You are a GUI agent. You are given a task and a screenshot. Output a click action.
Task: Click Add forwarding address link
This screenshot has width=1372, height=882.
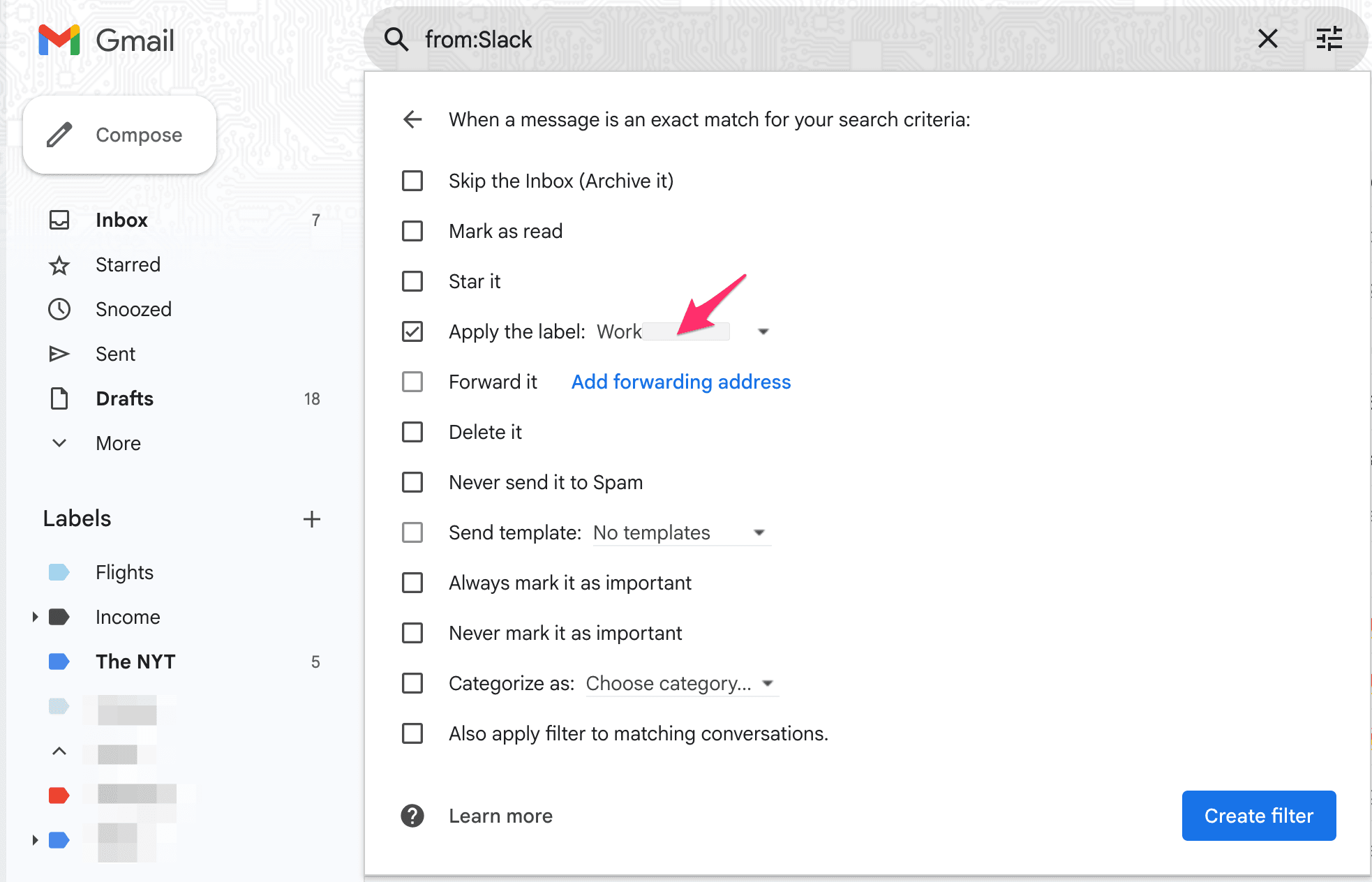(x=680, y=382)
